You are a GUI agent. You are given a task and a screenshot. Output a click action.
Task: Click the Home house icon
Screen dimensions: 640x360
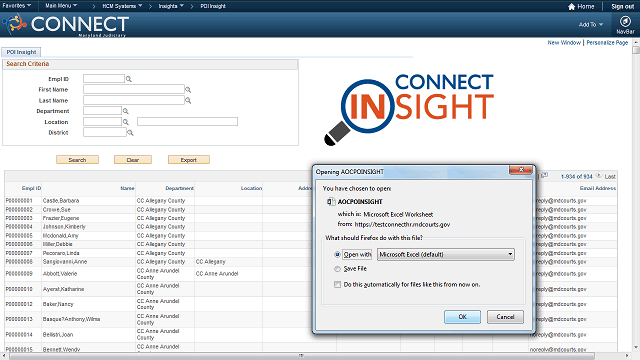pyautogui.click(x=571, y=7)
